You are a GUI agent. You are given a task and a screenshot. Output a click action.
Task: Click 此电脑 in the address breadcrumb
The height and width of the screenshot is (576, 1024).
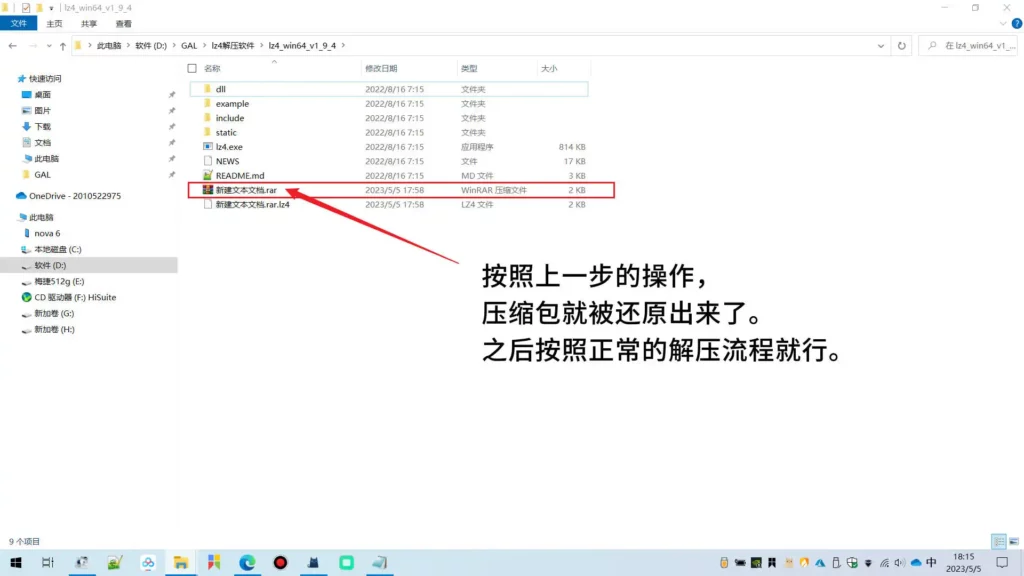pos(109,46)
